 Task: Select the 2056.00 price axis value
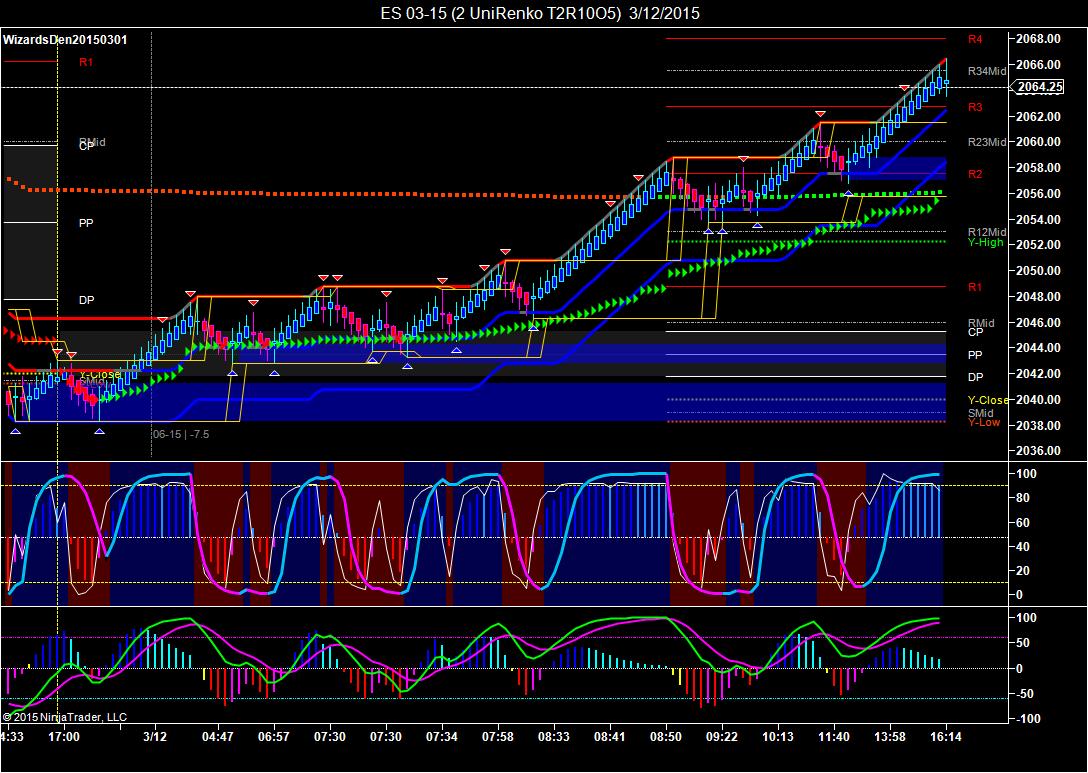click(x=1038, y=194)
